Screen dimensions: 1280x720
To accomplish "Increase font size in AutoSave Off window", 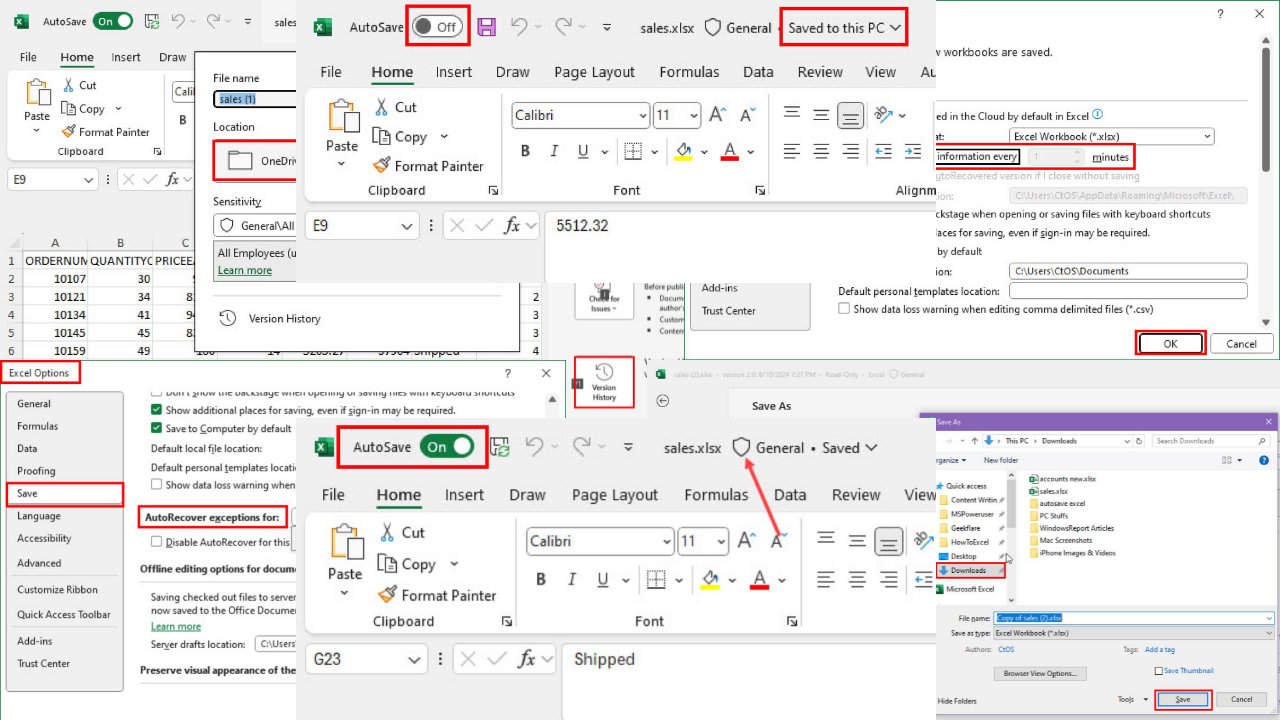I will pyautogui.click(x=717, y=115).
